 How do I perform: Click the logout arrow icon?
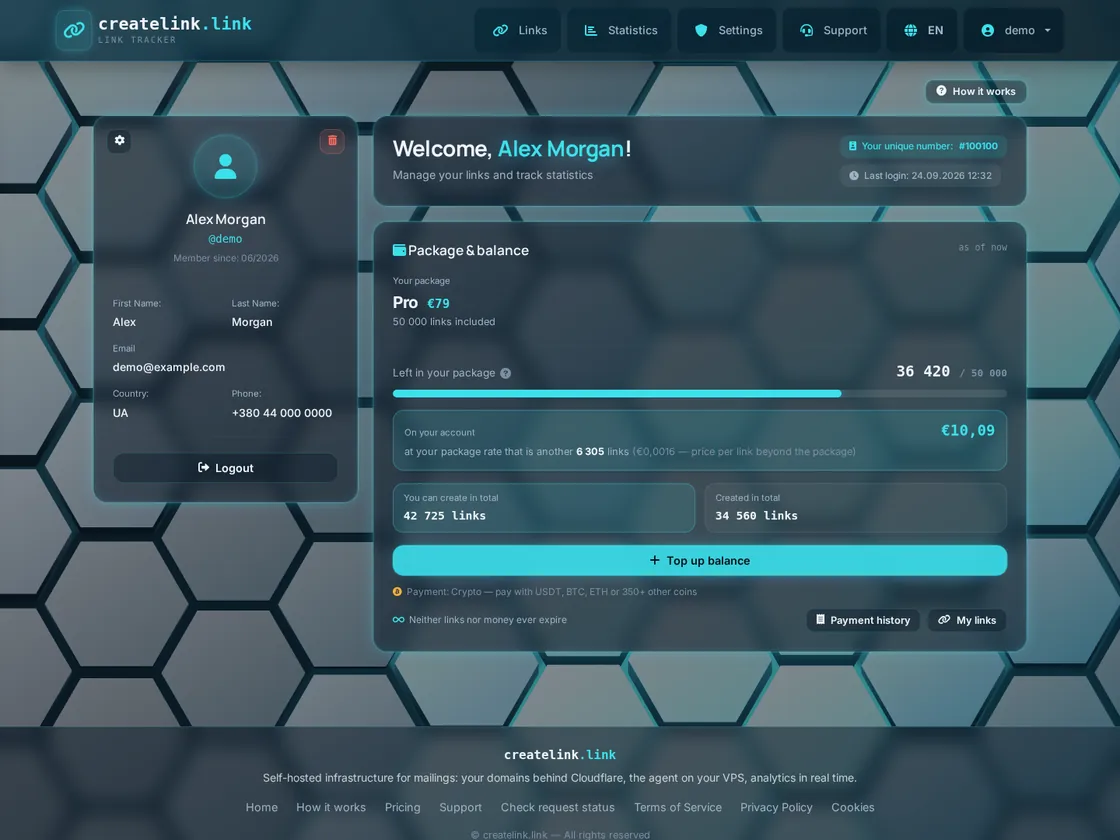pyautogui.click(x=204, y=467)
